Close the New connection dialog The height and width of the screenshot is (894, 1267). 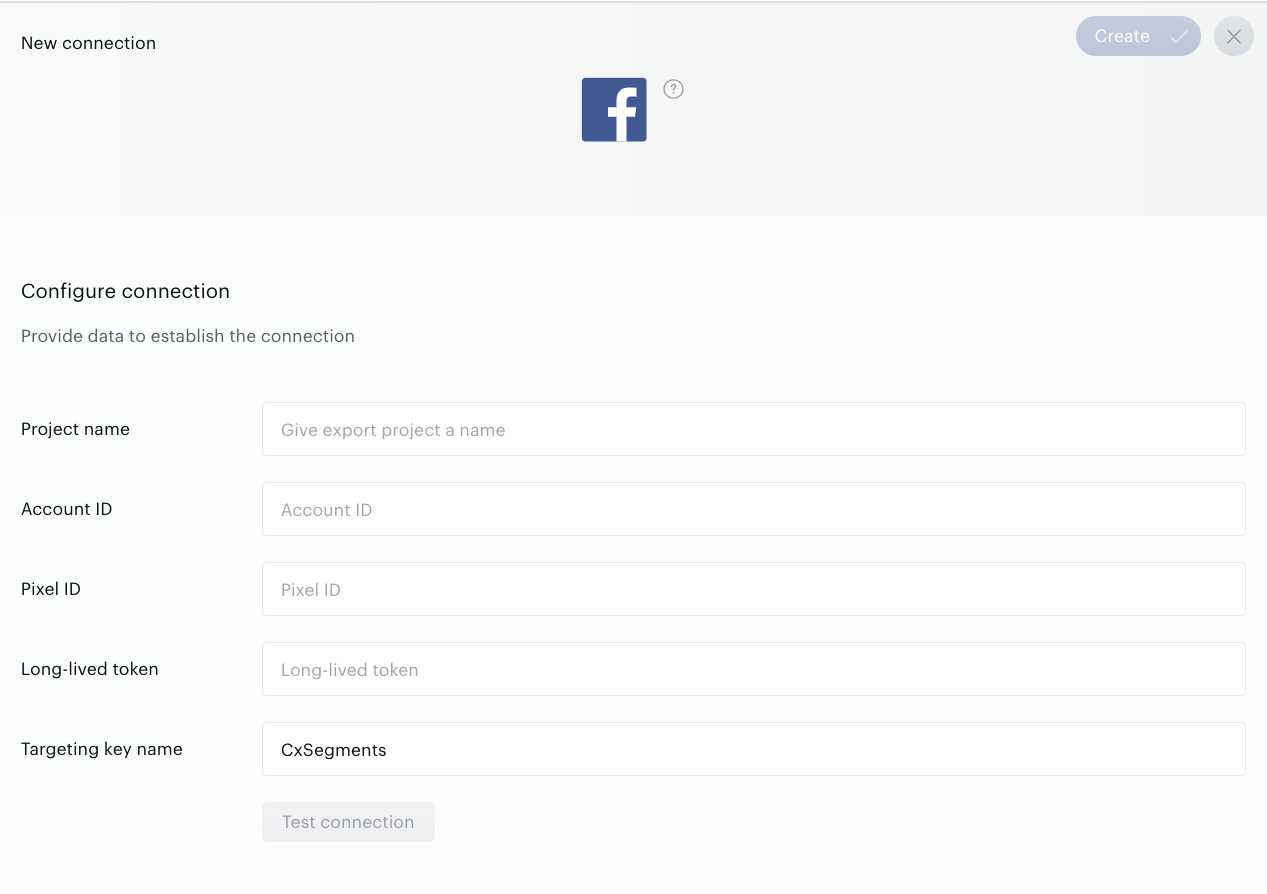pyautogui.click(x=1234, y=36)
